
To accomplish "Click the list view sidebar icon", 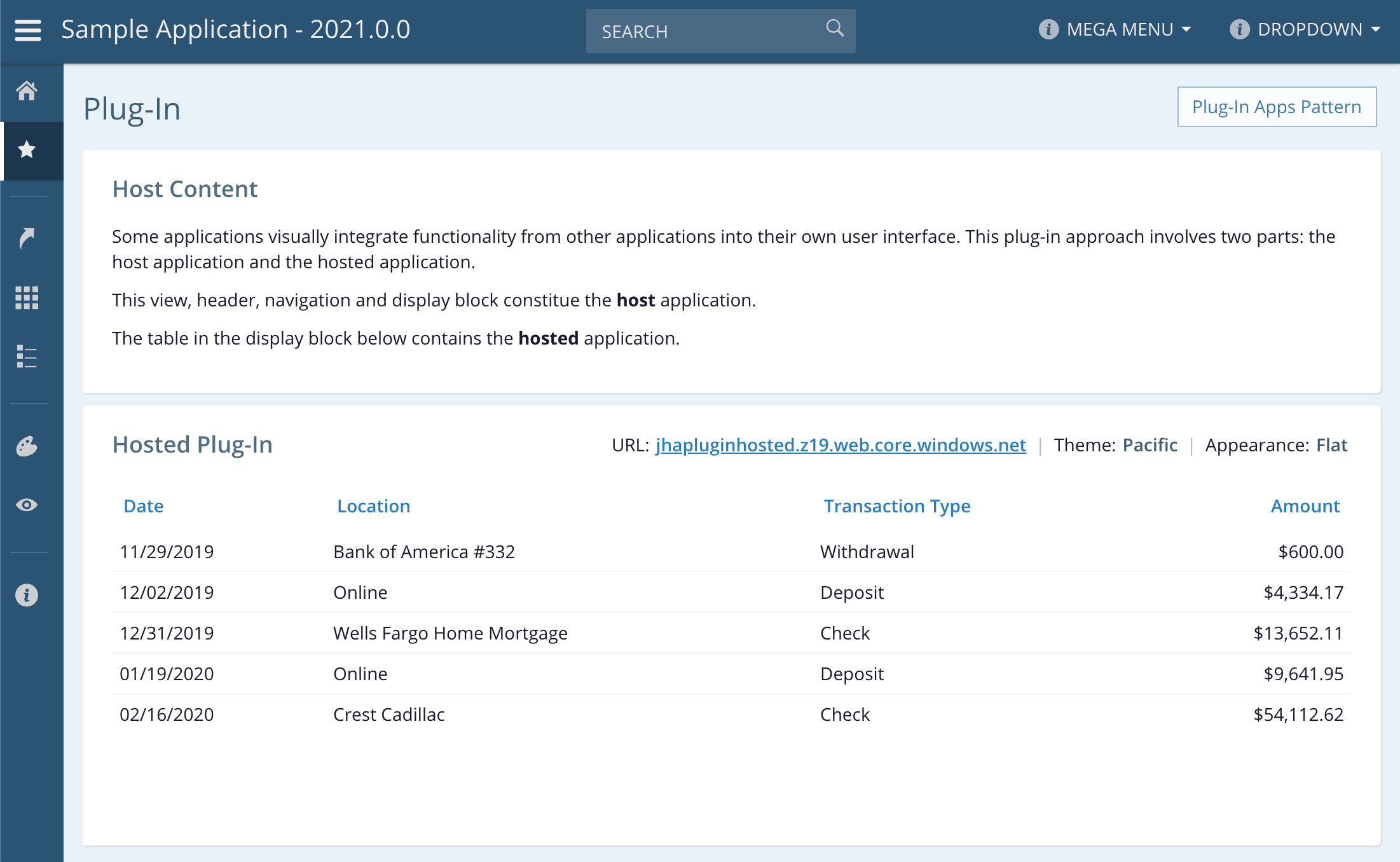I will (27, 357).
